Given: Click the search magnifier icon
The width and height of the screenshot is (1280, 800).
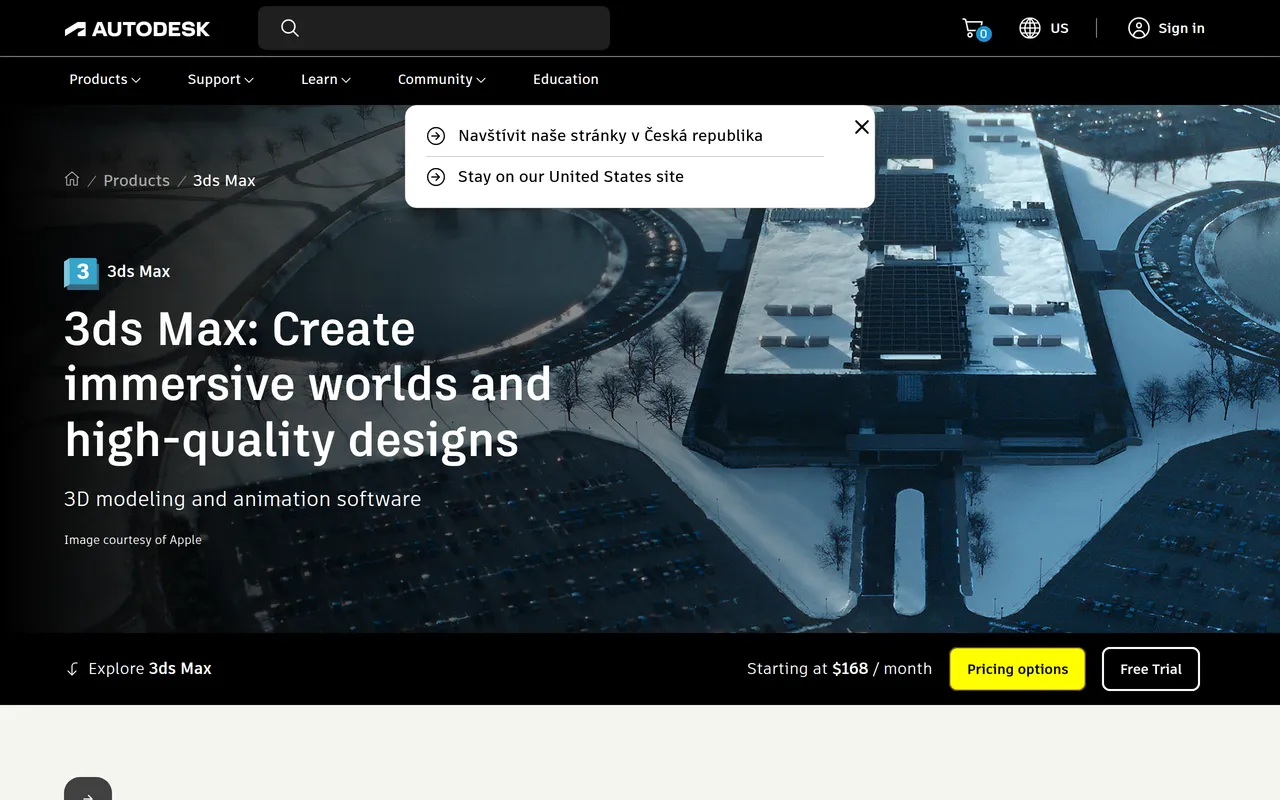Looking at the screenshot, I should (x=290, y=28).
